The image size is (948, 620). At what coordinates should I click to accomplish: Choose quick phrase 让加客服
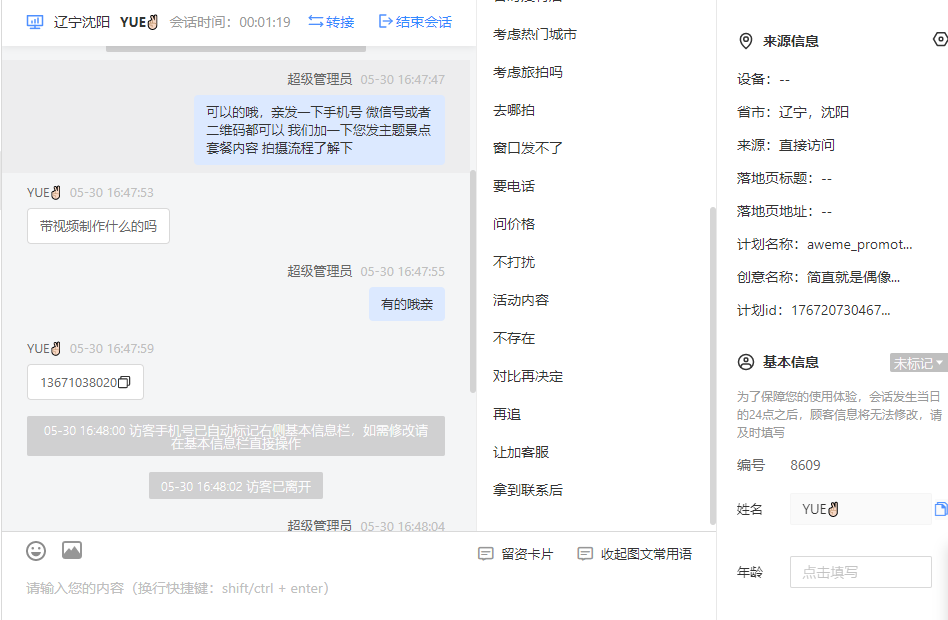click(x=521, y=452)
